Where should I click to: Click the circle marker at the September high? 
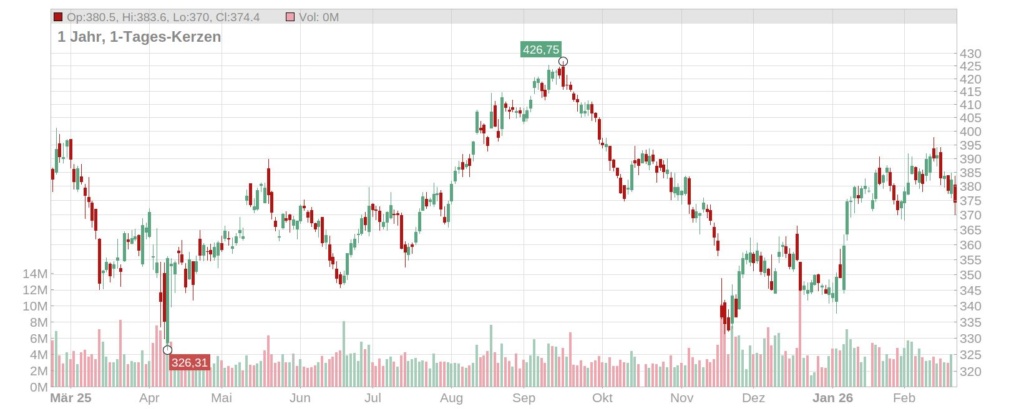pyautogui.click(x=563, y=62)
